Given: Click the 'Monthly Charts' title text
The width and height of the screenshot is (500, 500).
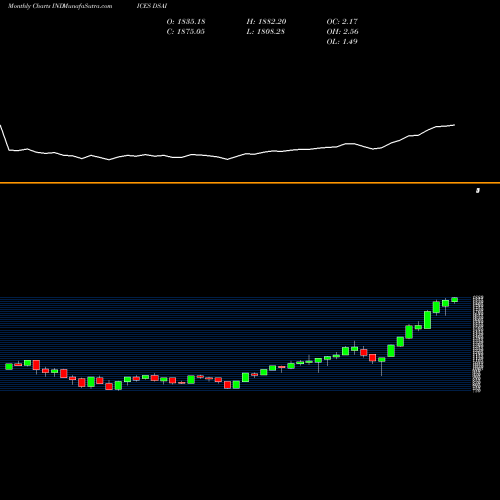Looking at the screenshot, I should point(29,6).
